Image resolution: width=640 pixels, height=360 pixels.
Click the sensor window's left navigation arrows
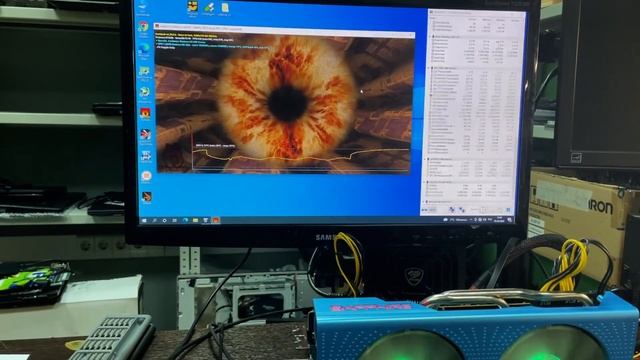click(x=424, y=210)
